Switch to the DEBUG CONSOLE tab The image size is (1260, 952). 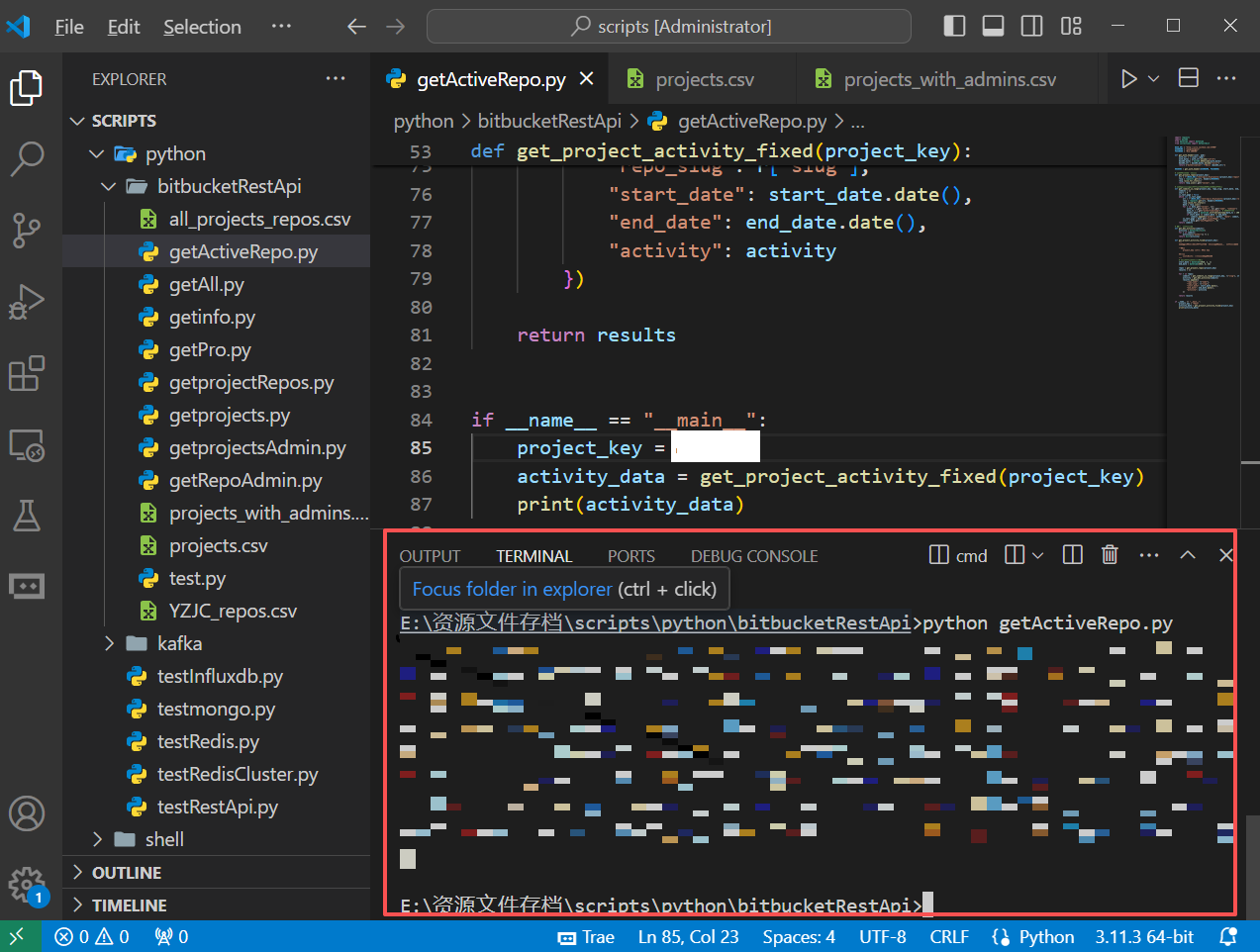(x=754, y=556)
